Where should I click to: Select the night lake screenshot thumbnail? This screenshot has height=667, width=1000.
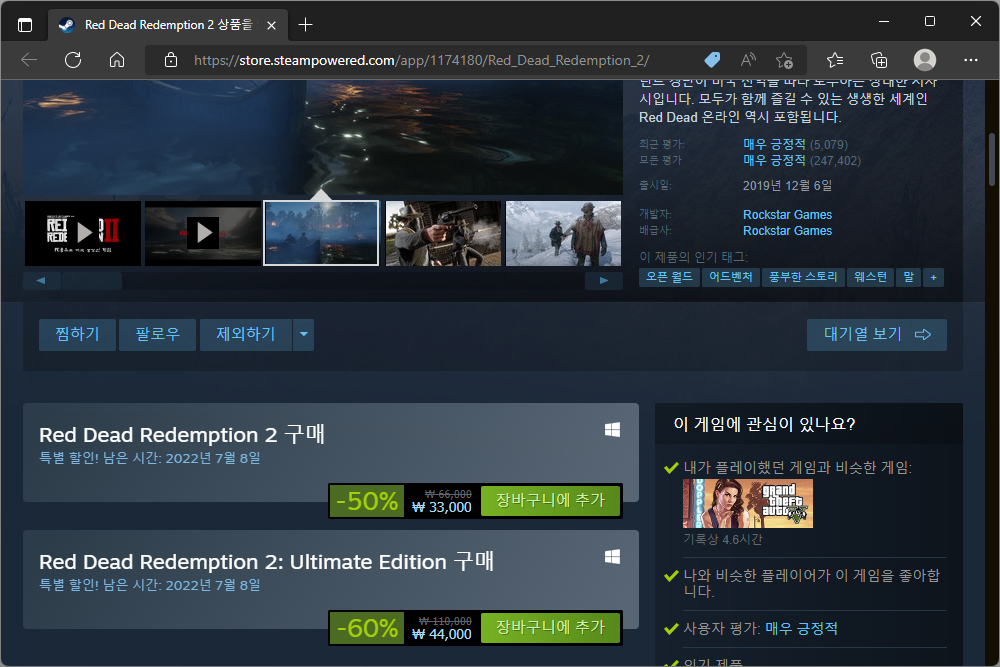(x=321, y=233)
